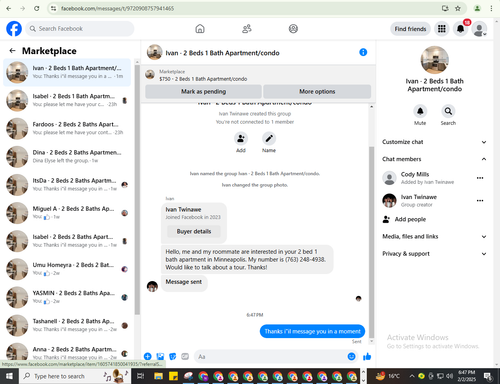Viewport: 500px width, 384px height.
Task: Open the Facebook home logo
Action: 14,29
